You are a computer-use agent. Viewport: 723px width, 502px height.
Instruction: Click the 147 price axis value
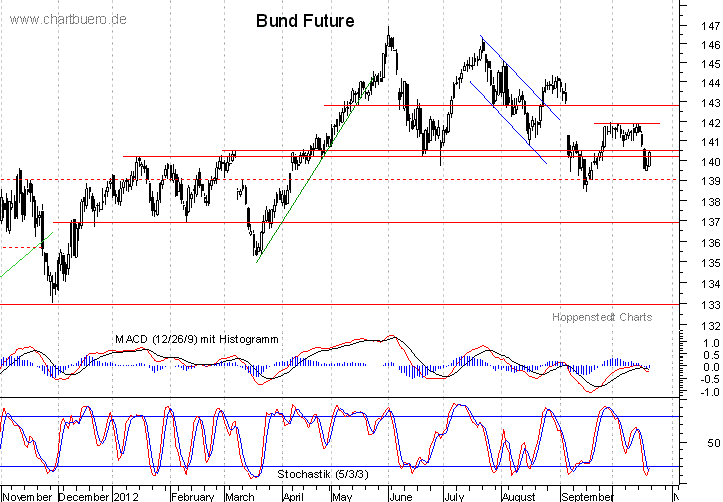[710, 26]
